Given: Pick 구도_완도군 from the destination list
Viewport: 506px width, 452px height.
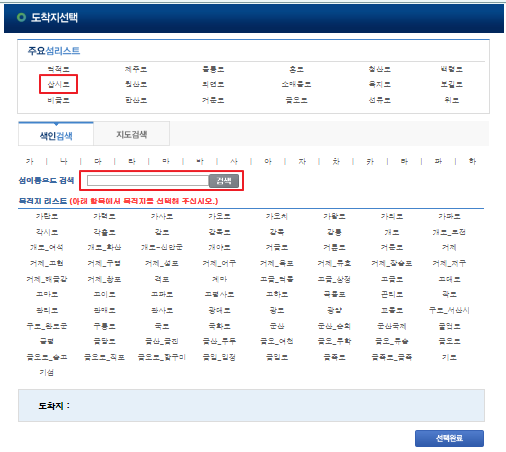Looking at the screenshot, I should pyautogui.click(x=47, y=326).
